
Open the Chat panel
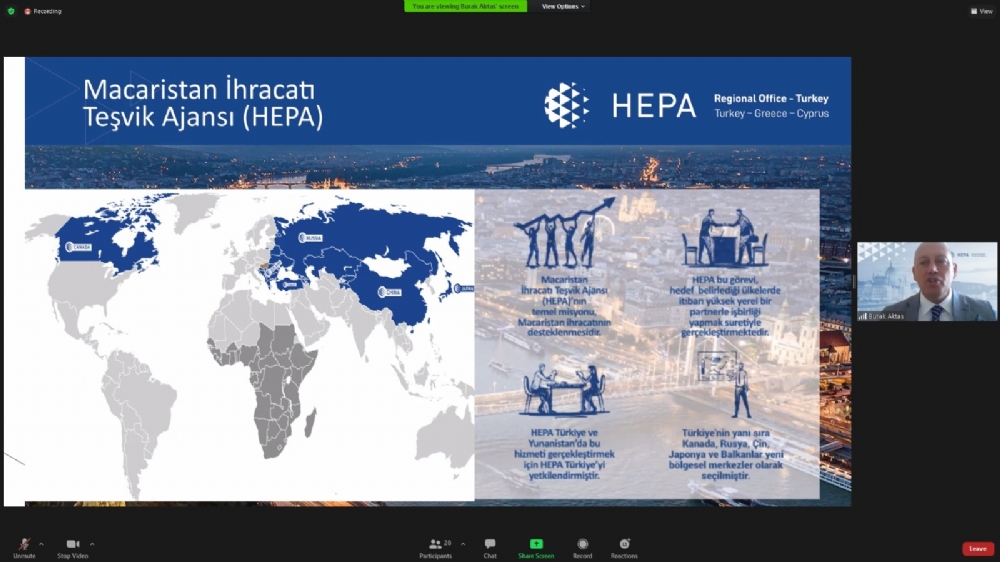(x=490, y=547)
